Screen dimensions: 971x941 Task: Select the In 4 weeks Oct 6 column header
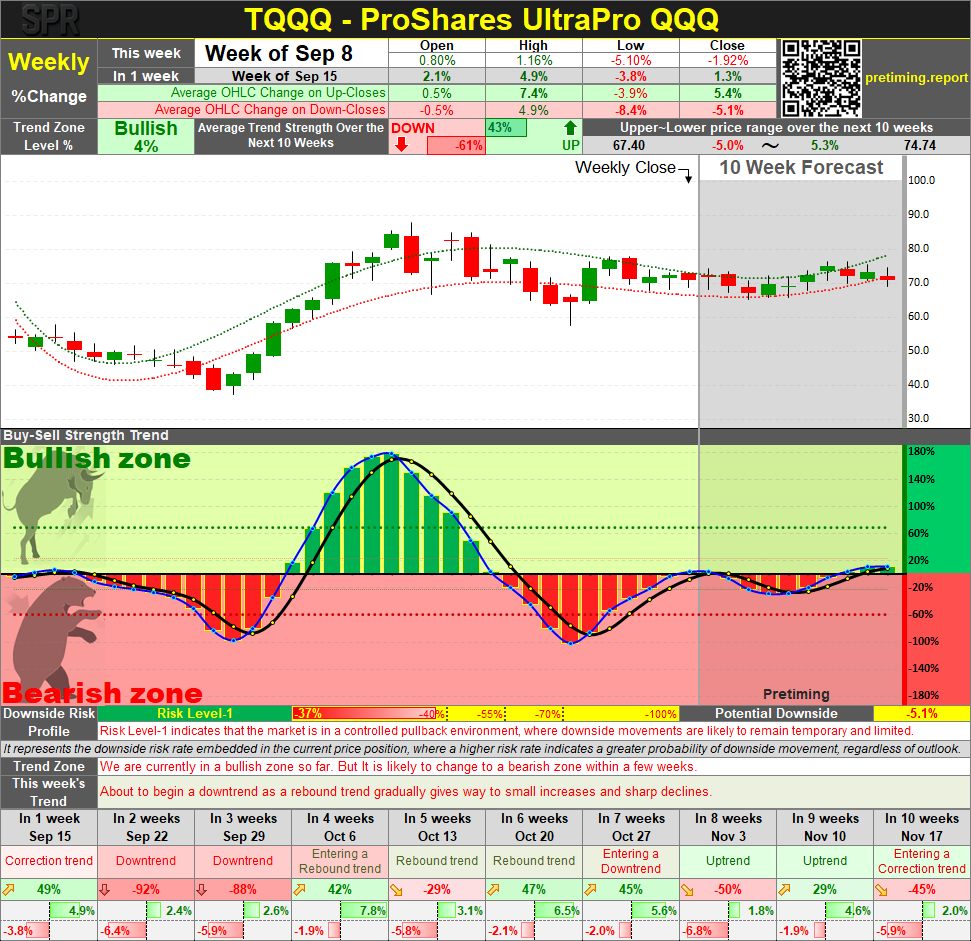coord(340,827)
